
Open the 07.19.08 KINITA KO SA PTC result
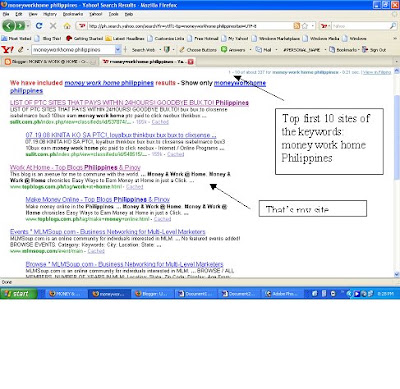point(121,135)
